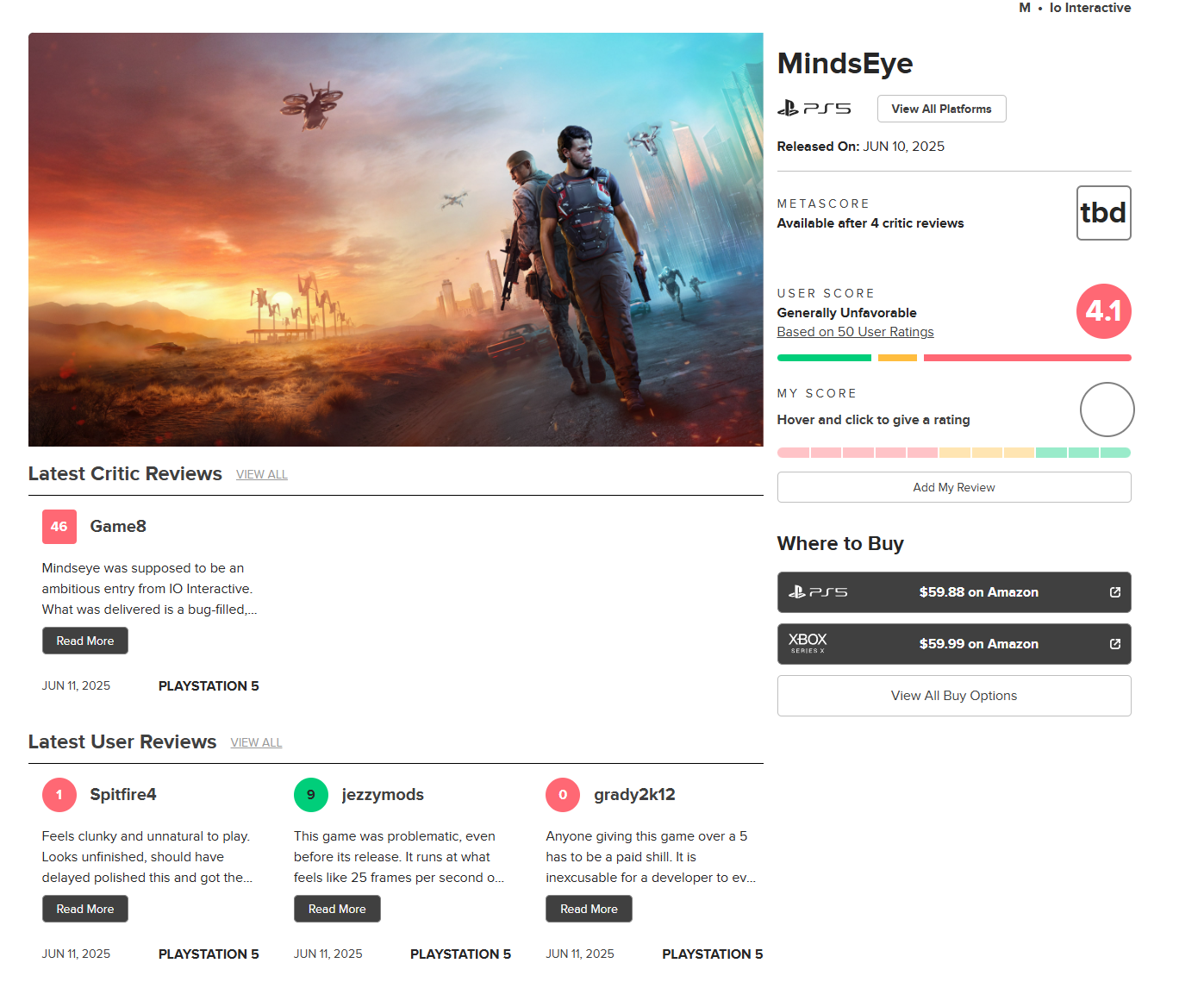Click jezzymods' score 9 badge
Viewport: 1204px width, 982px height.
(310, 795)
